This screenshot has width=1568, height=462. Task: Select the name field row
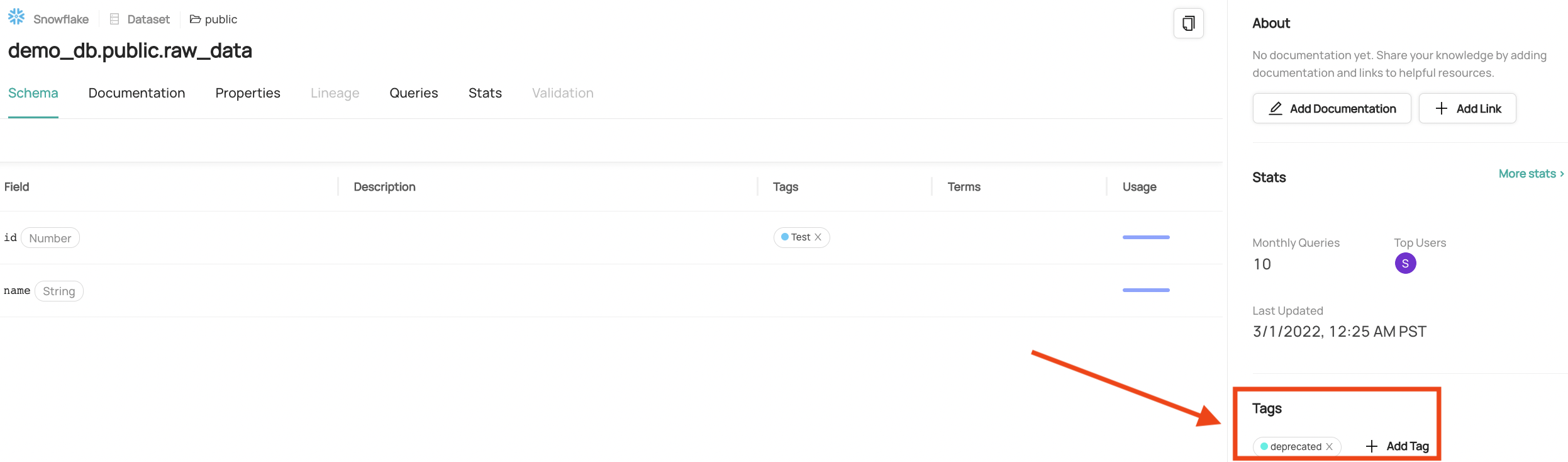(611, 291)
